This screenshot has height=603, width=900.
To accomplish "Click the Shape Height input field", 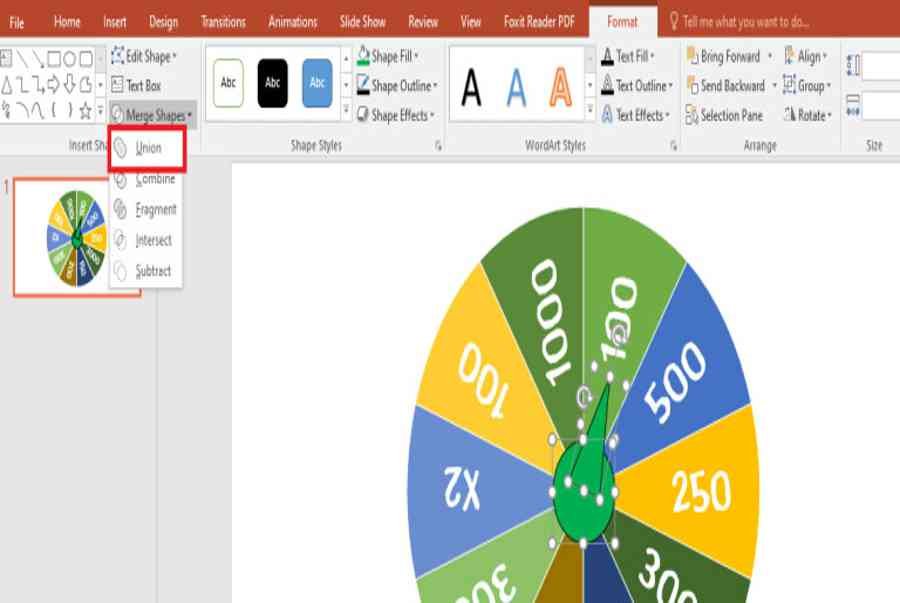I will 881,65.
